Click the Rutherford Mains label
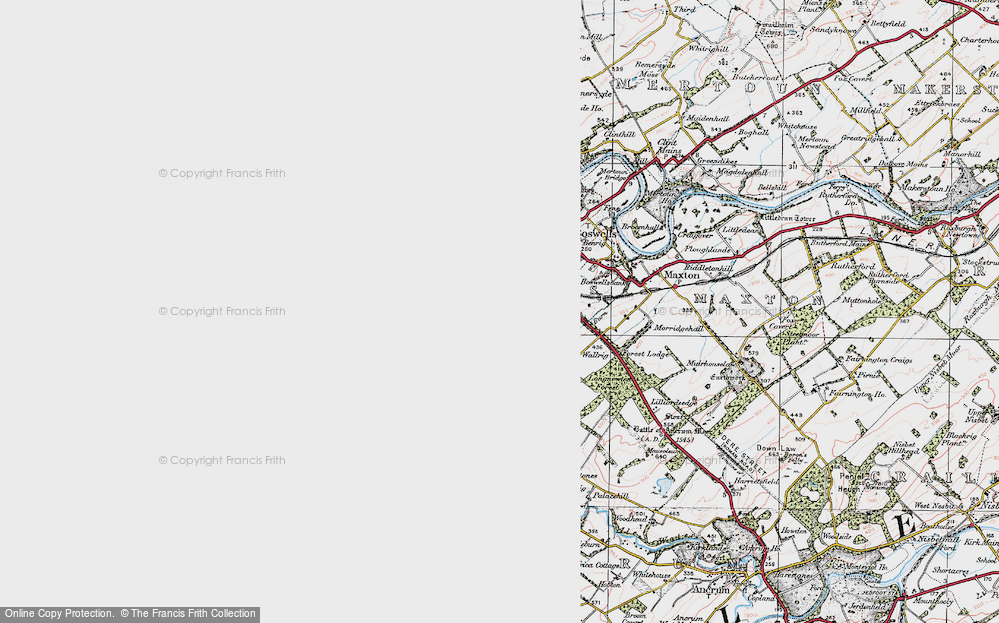The image size is (999, 623). click(838, 242)
